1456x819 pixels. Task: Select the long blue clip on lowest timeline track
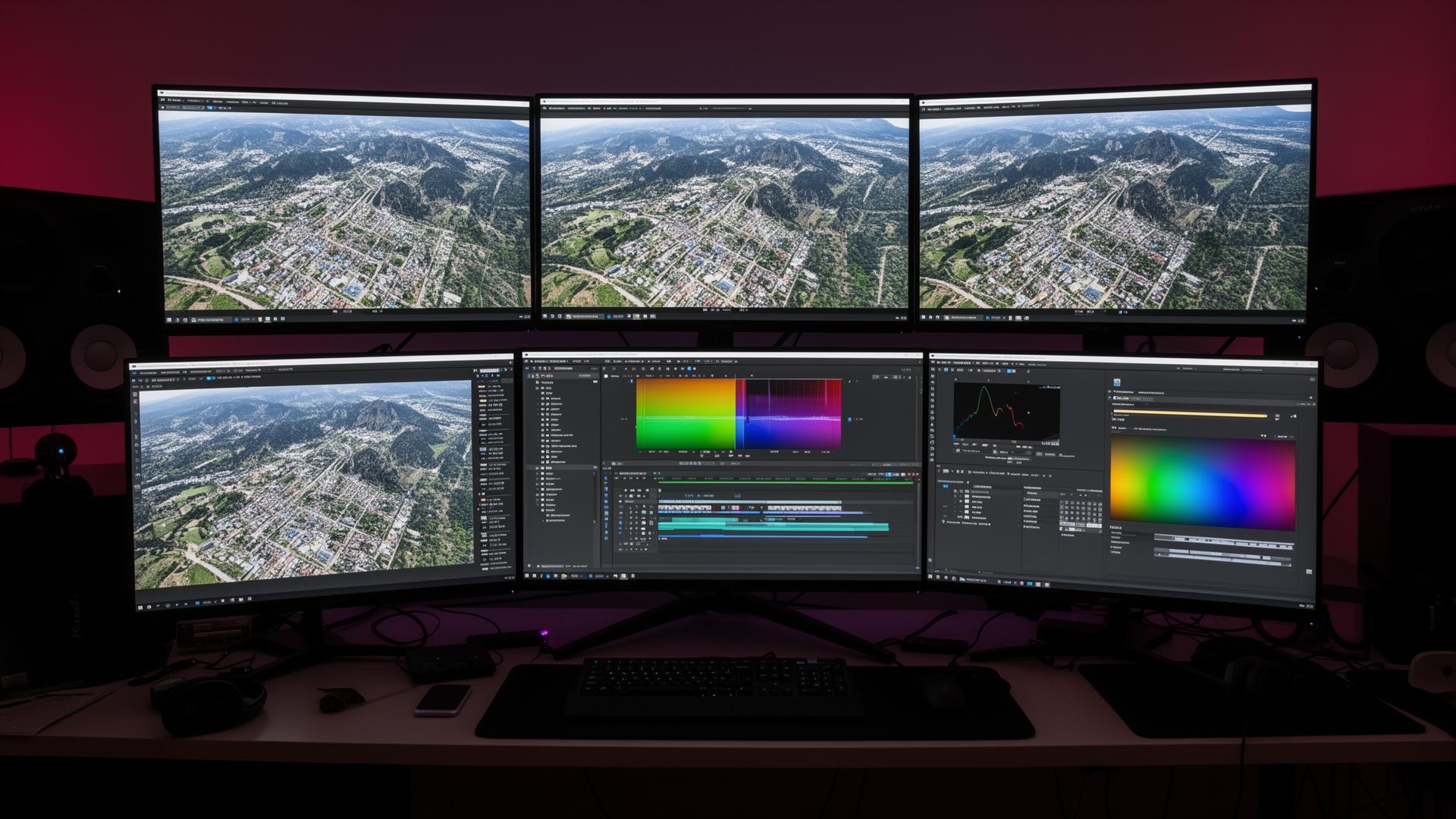763,536
